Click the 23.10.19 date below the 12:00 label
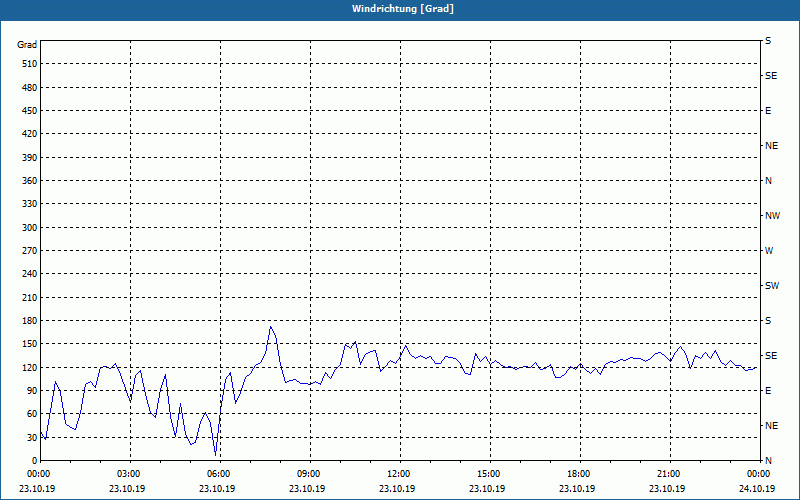Viewport: 800px width, 500px height. [397, 488]
